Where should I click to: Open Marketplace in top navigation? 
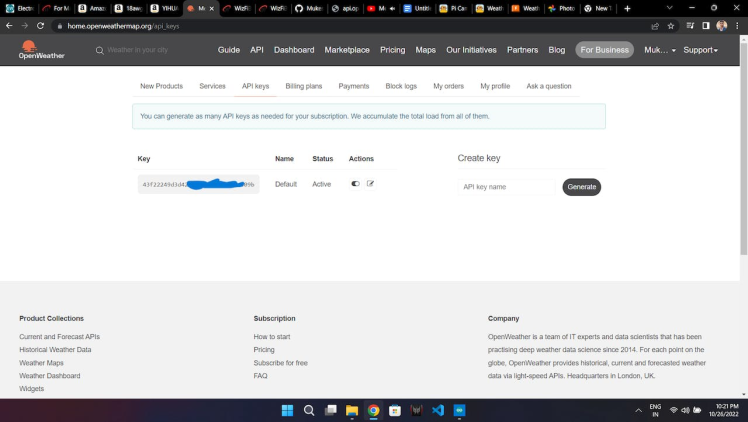[347, 50]
